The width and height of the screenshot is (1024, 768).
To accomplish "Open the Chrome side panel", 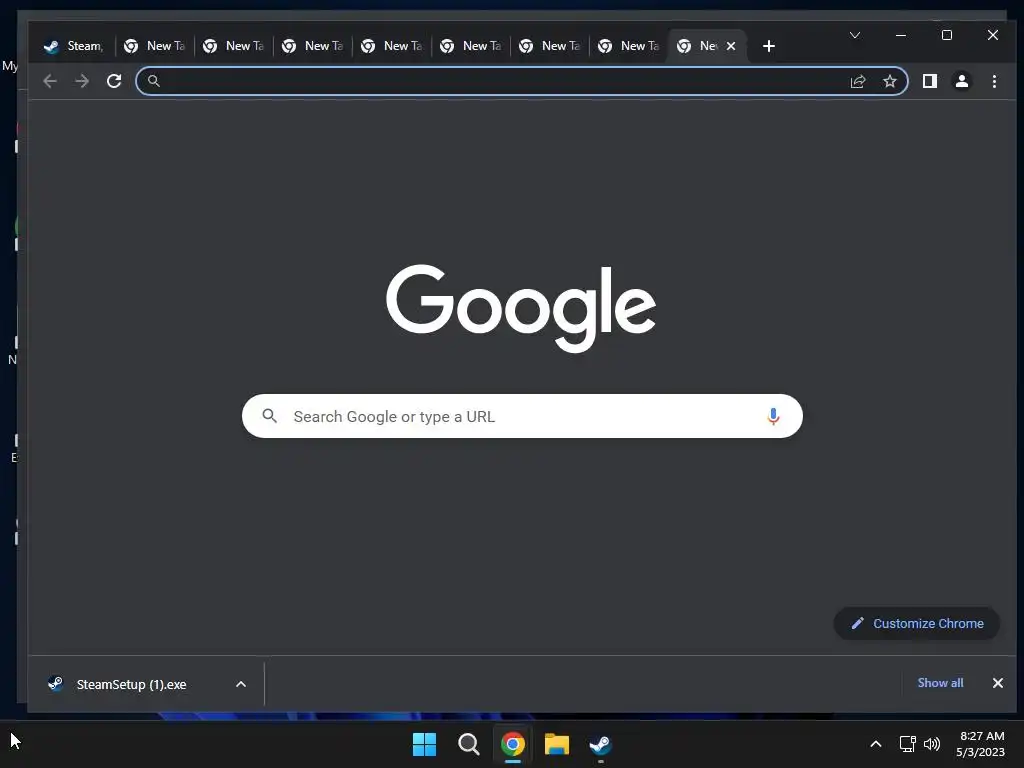I will (x=929, y=81).
